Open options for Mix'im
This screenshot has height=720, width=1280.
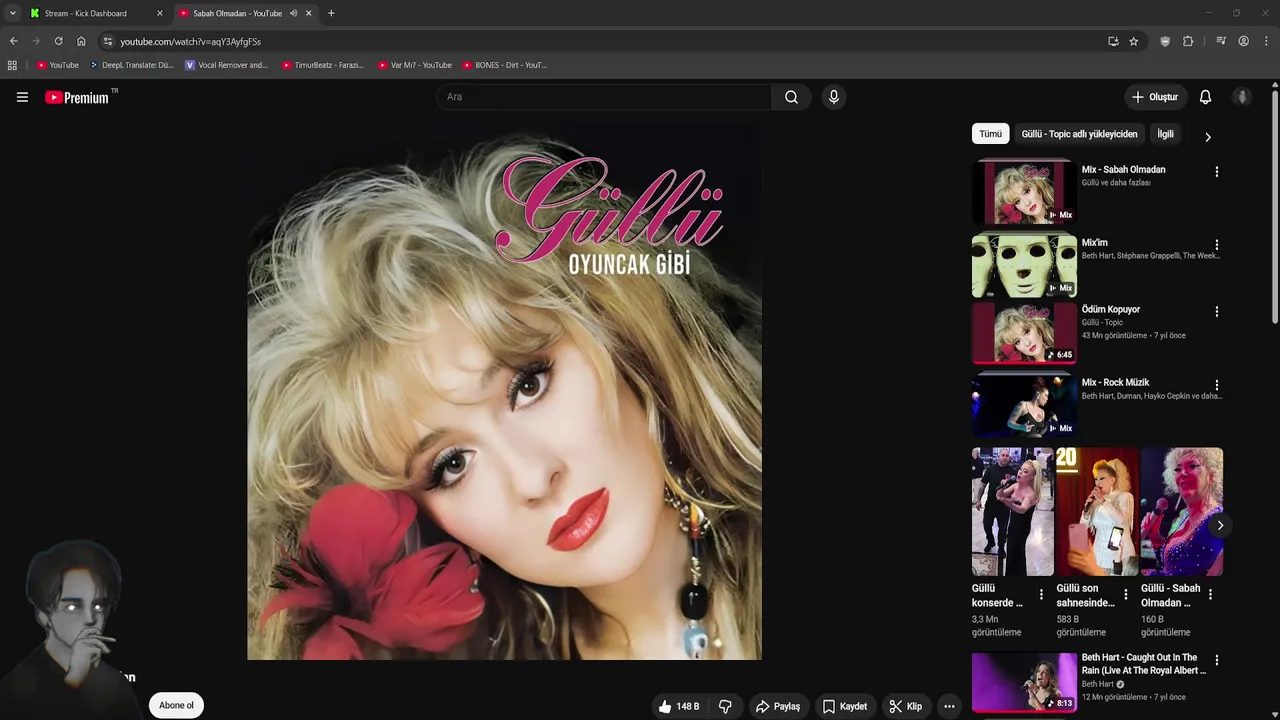click(1216, 245)
